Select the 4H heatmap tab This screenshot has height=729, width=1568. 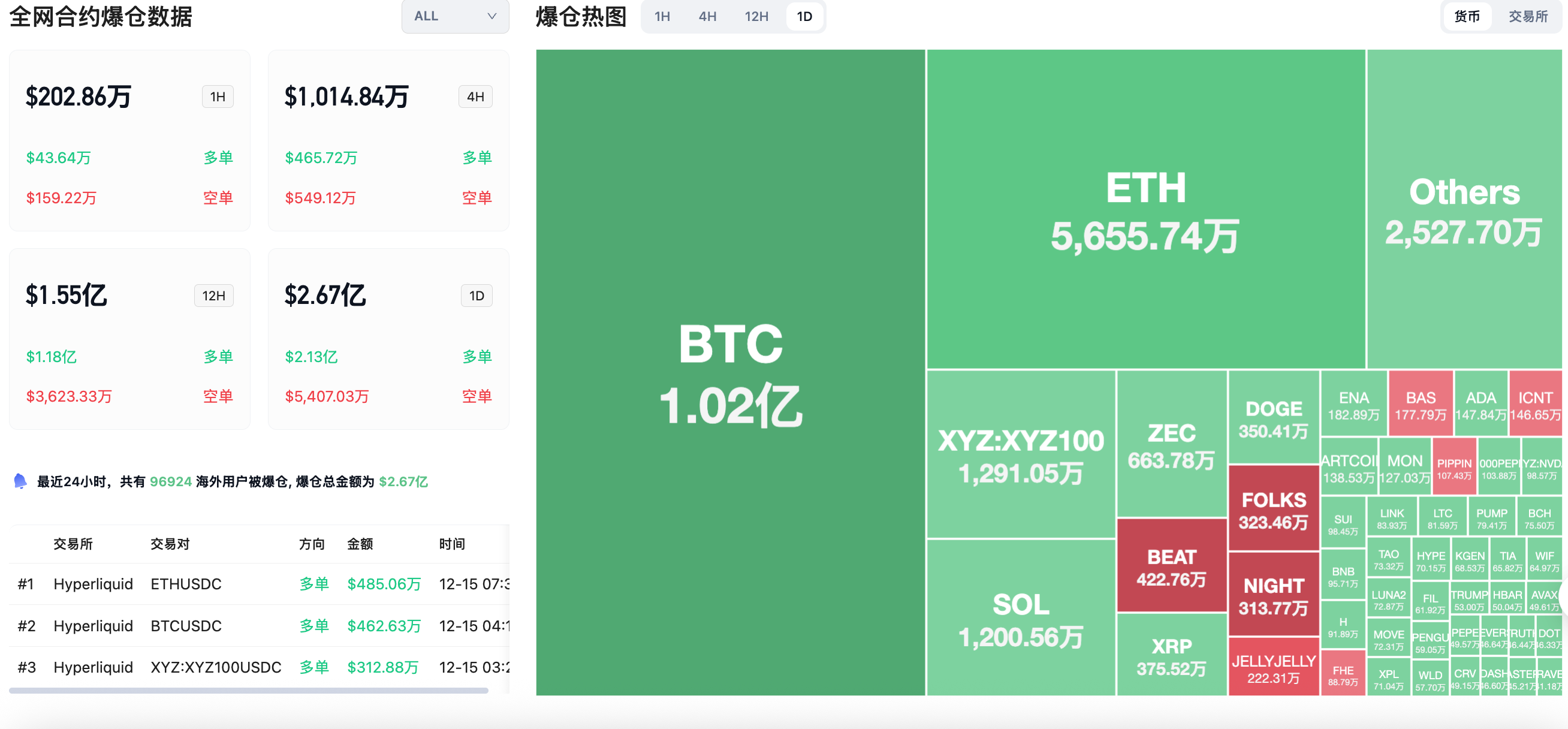coord(707,16)
